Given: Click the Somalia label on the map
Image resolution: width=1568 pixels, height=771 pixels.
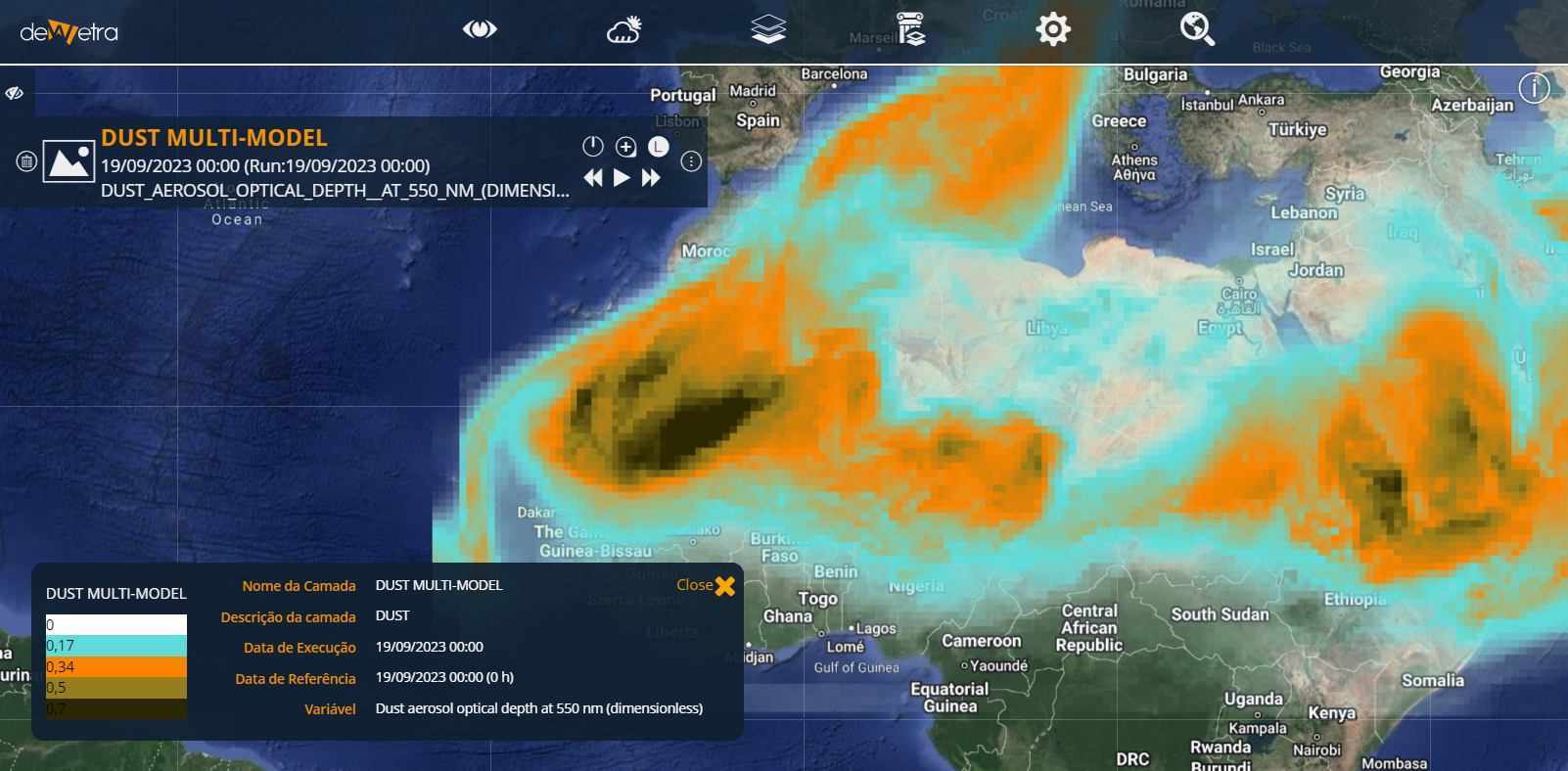Looking at the screenshot, I should tap(1433, 680).
